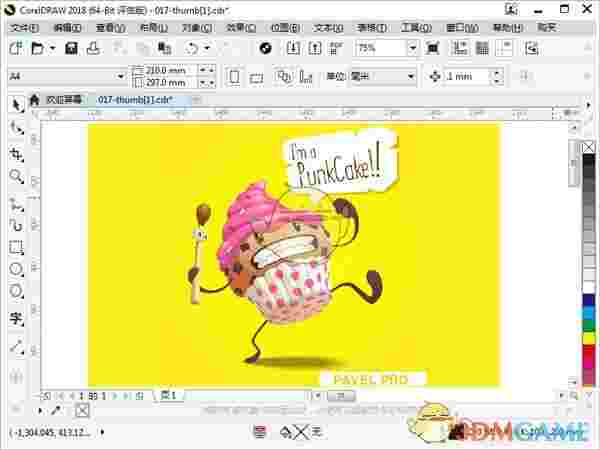
Task: Click the Undo arrow icon
Action: 192,48
